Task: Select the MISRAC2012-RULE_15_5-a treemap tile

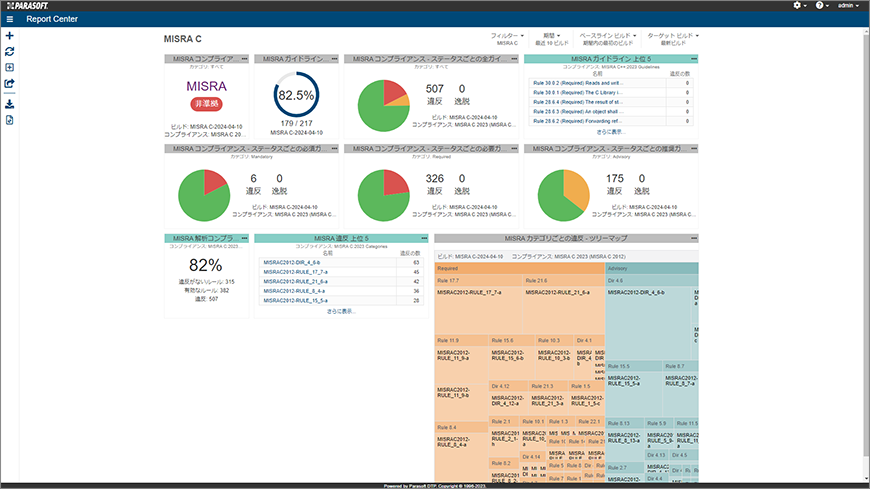Action: (x=634, y=394)
